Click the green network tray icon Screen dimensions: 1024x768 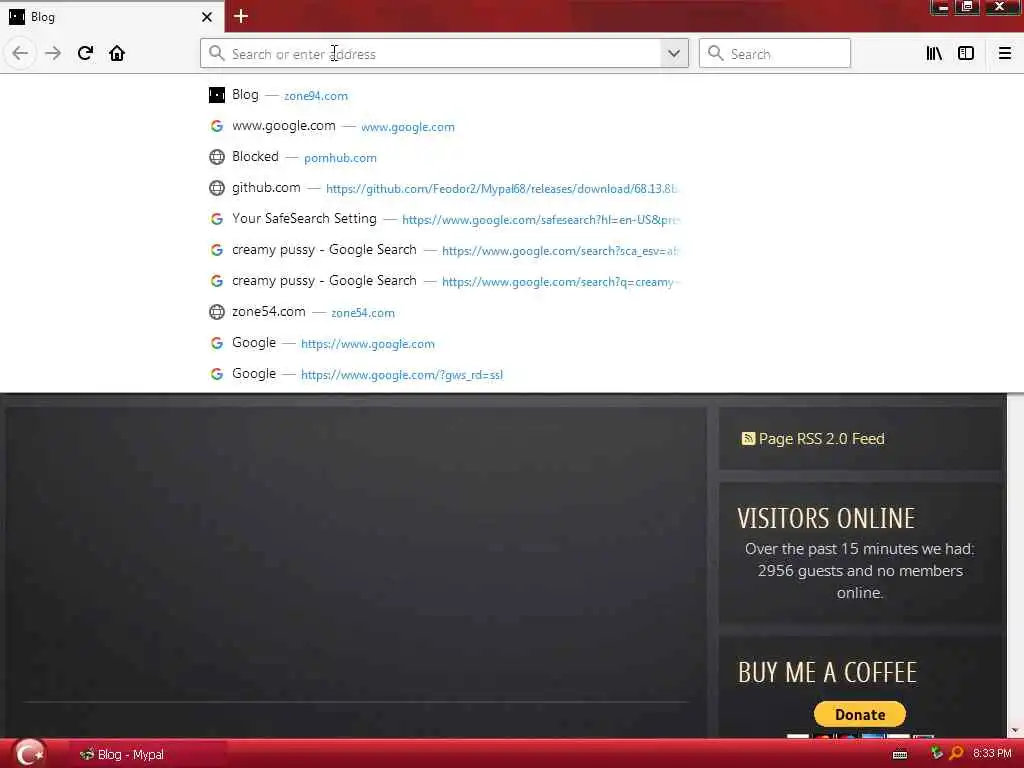936,753
